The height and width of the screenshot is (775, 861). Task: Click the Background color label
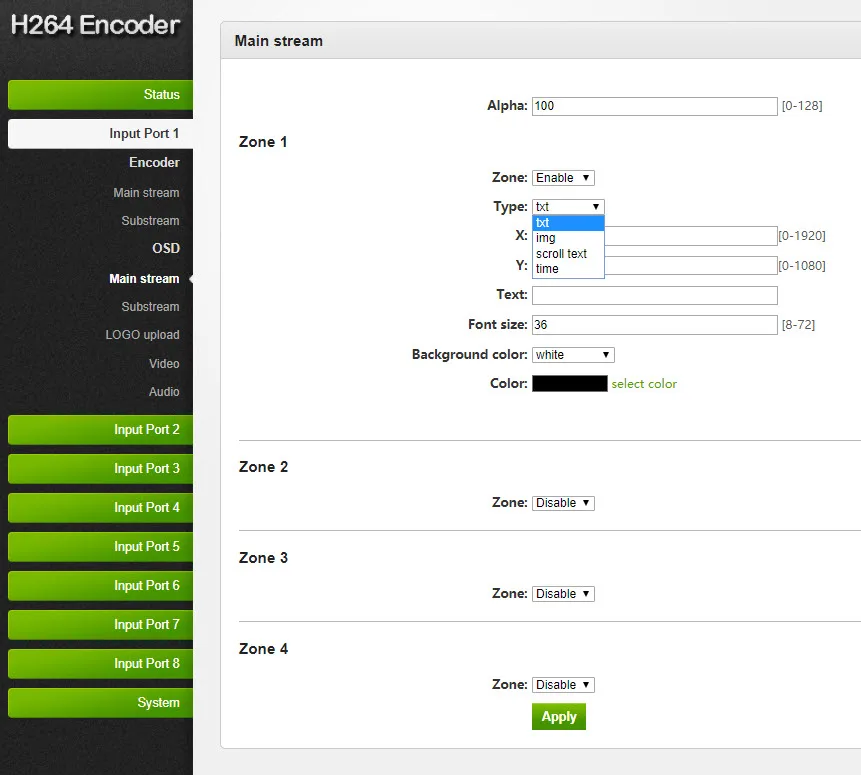pyautogui.click(x=469, y=355)
